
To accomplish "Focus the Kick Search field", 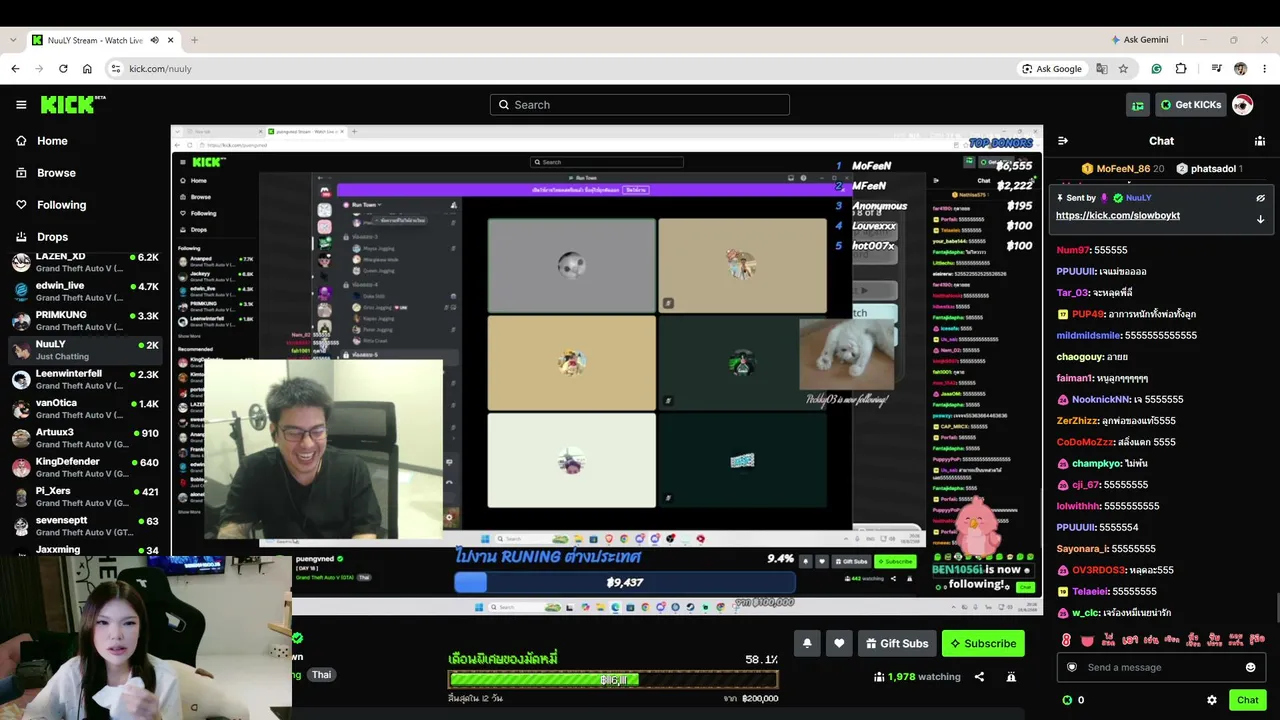I will coord(640,105).
